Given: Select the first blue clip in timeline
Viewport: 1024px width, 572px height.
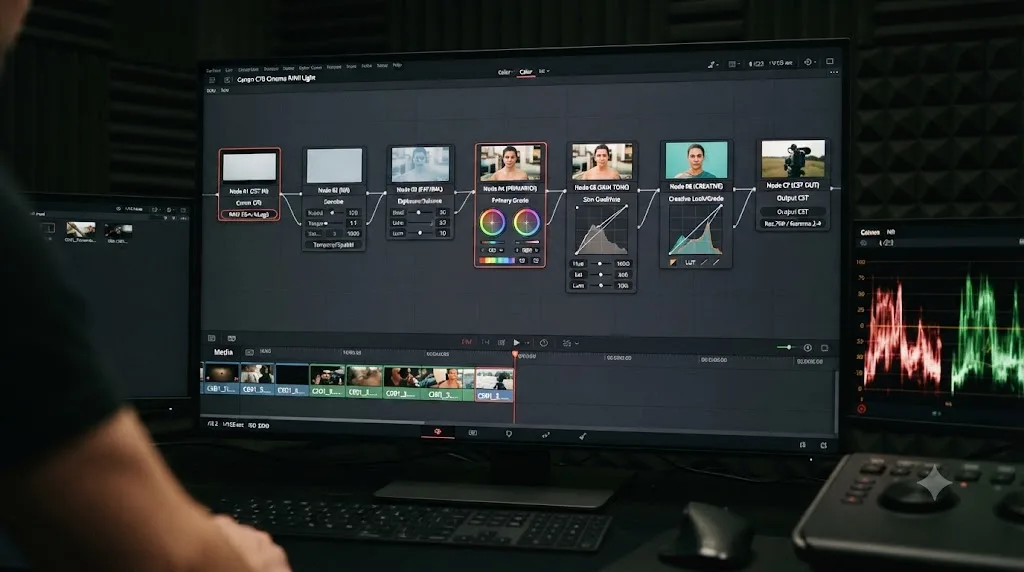Looking at the screenshot, I should 221,379.
